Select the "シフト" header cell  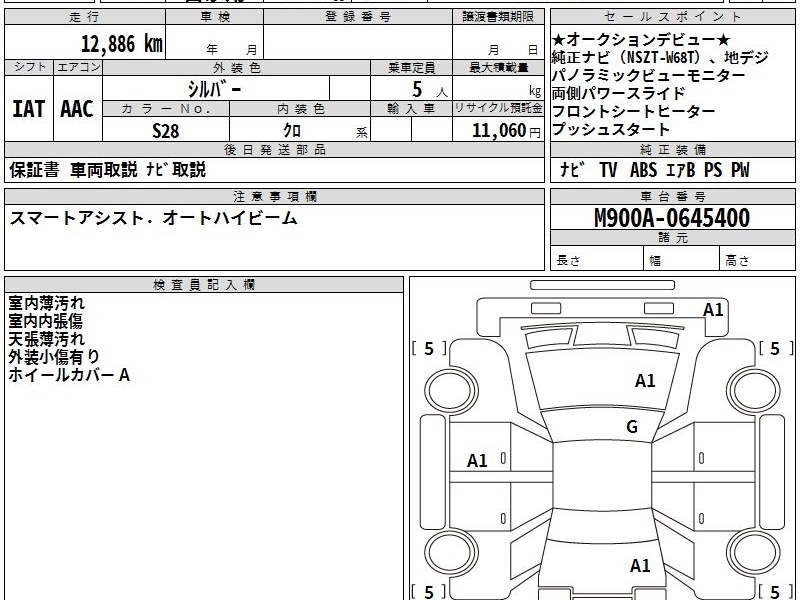tap(30, 67)
